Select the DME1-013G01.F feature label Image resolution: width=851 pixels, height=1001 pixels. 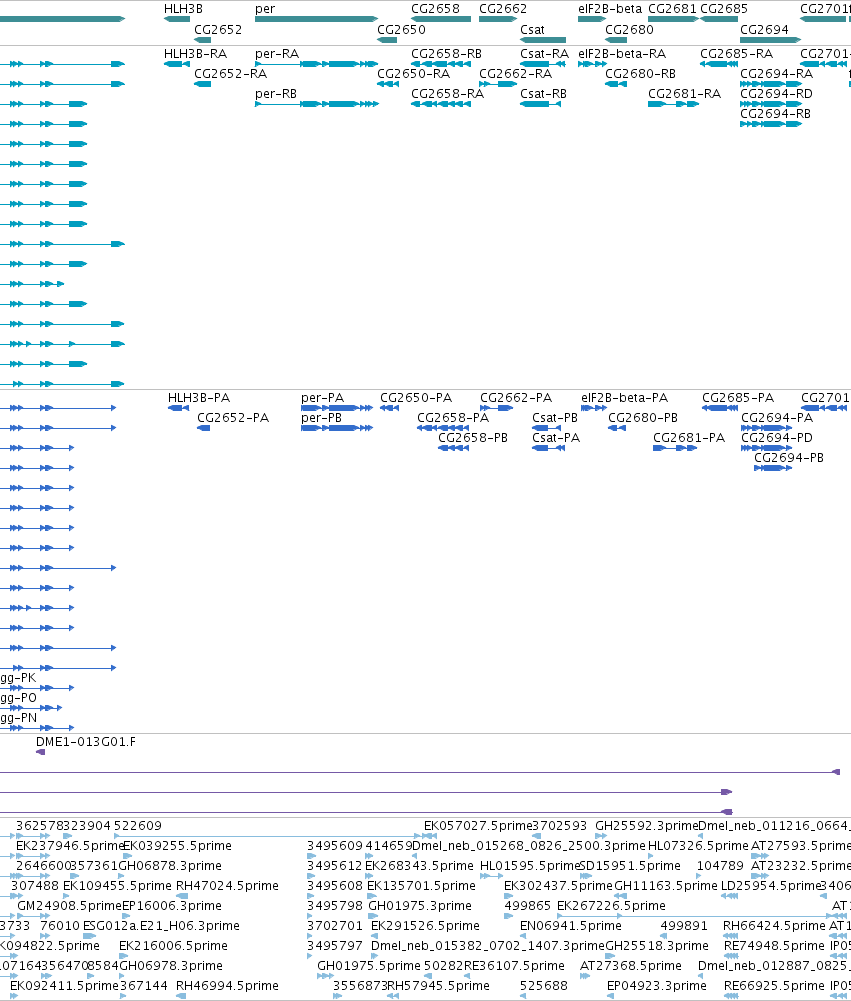pos(86,742)
